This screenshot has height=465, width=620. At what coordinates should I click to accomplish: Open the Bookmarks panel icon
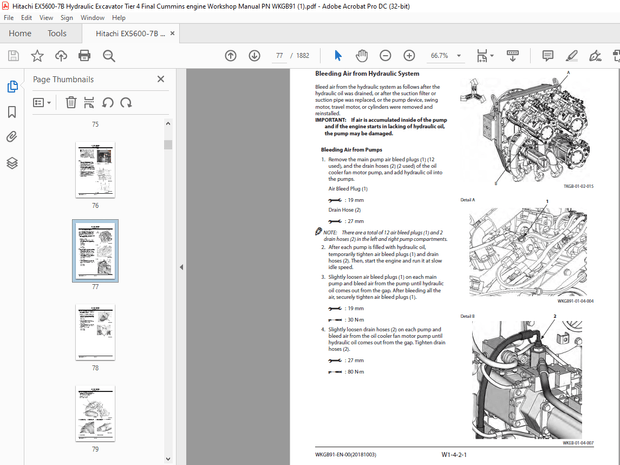(12, 112)
